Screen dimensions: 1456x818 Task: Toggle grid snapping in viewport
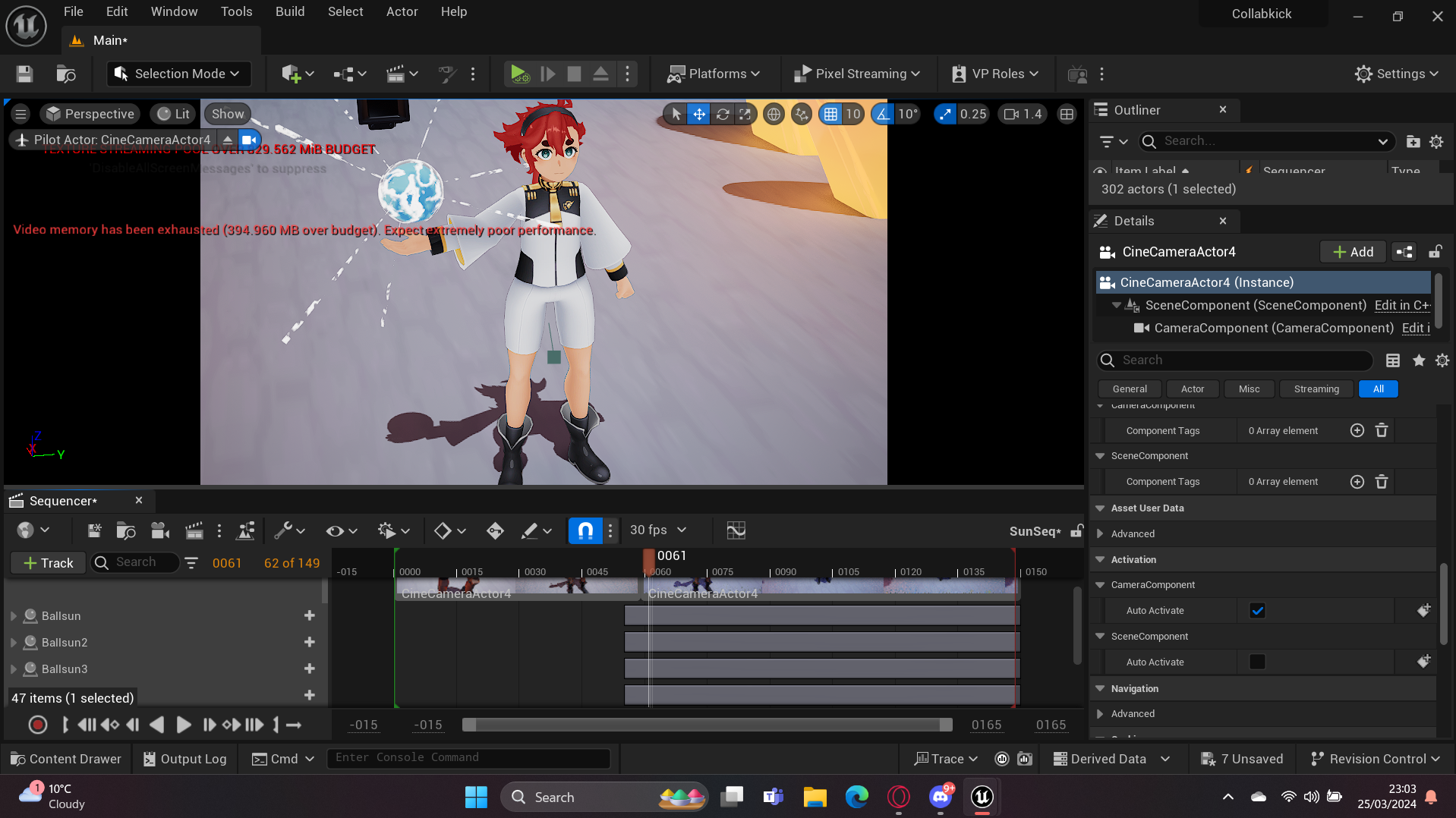coord(830,114)
